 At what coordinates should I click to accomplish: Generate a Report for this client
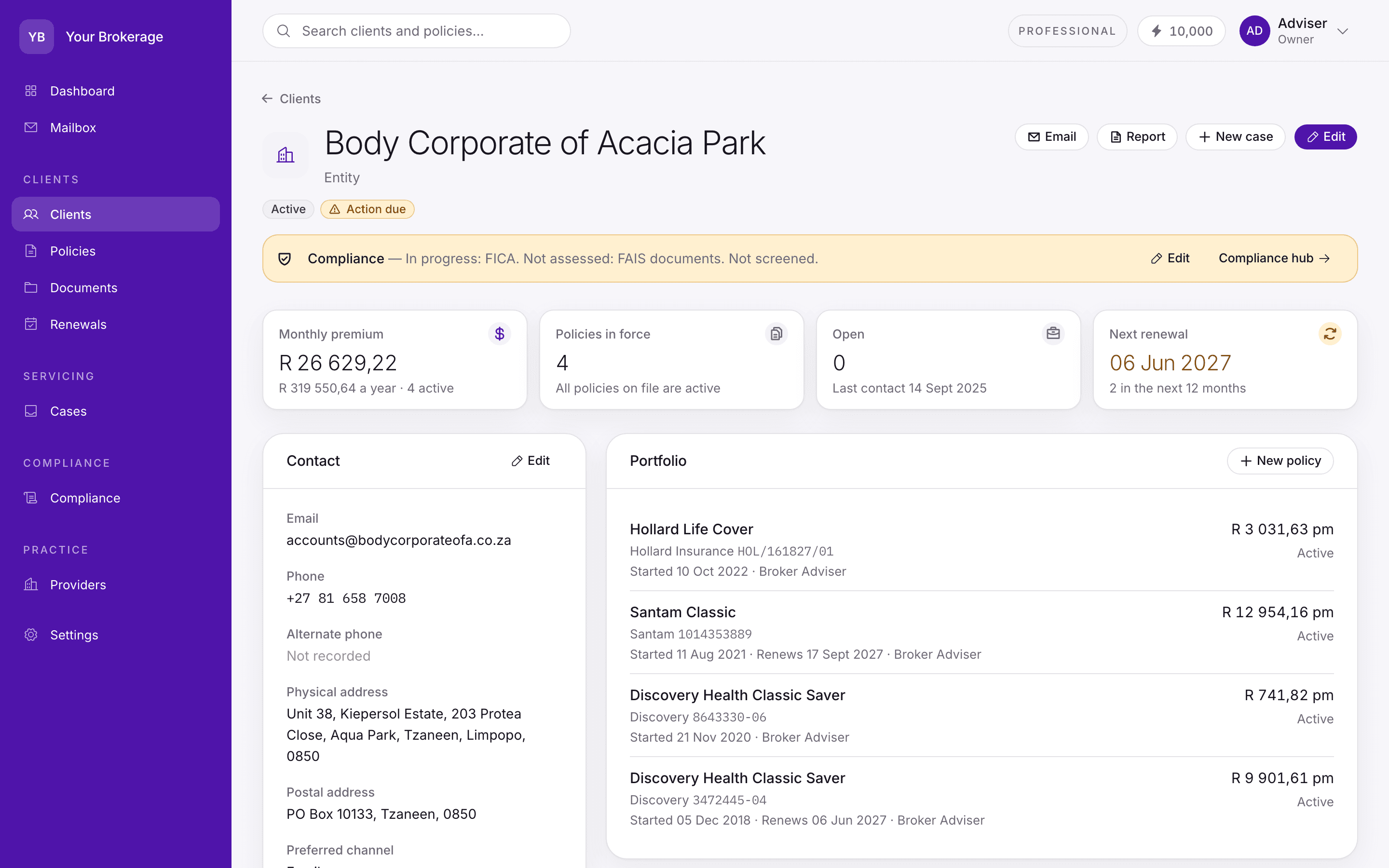(x=1137, y=136)
